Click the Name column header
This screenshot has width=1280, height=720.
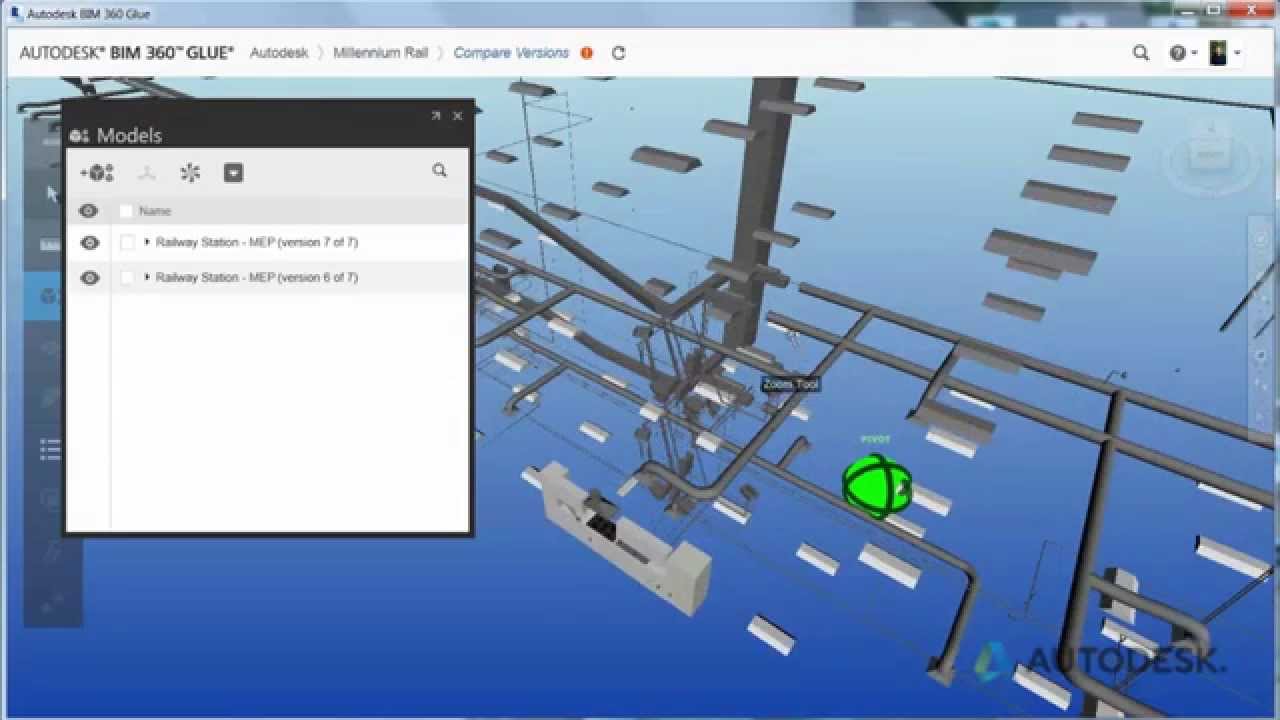pyautogui.click(x=155, y=211)
